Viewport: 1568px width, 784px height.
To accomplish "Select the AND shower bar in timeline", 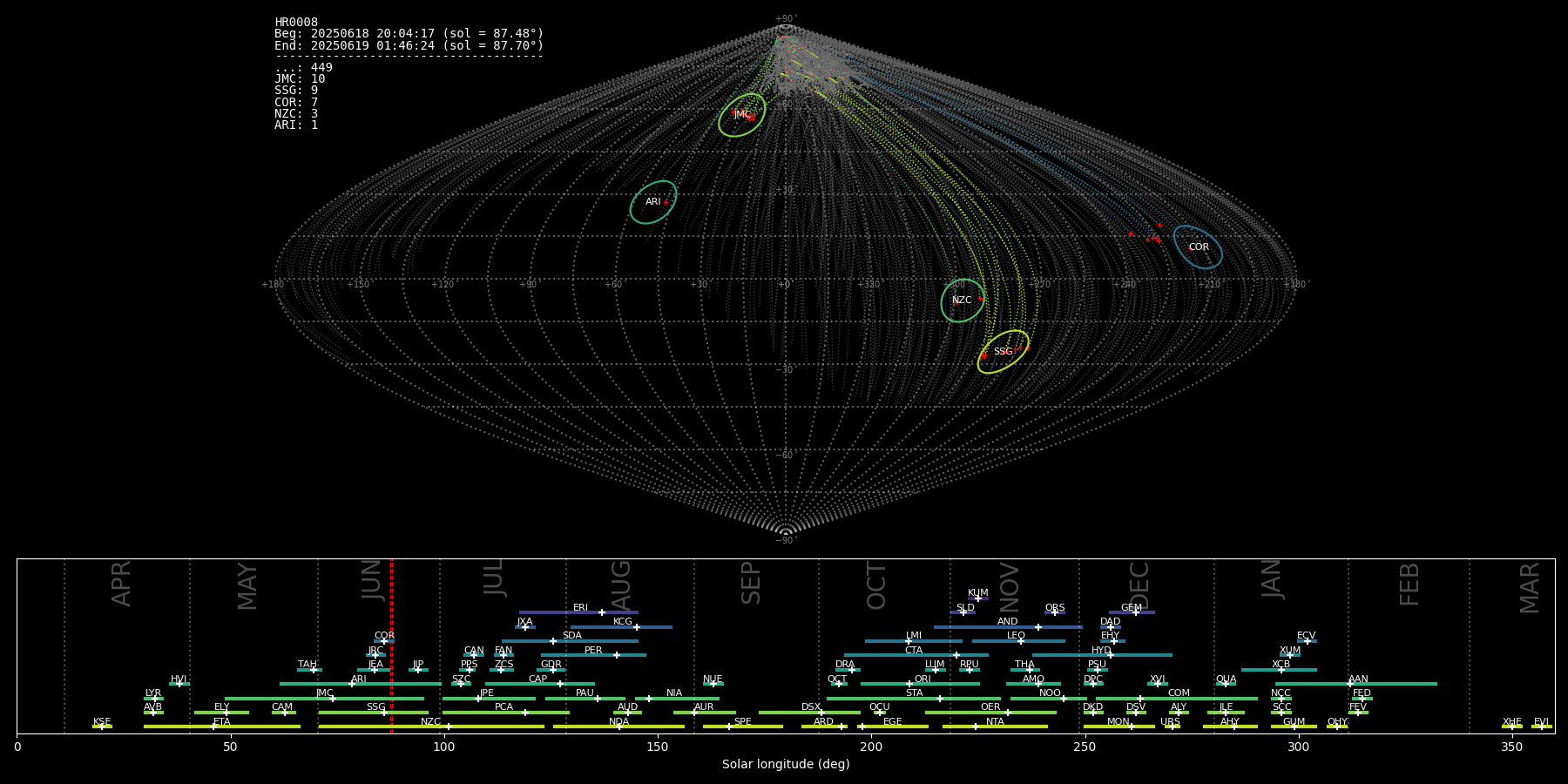I will [1008, 627].
